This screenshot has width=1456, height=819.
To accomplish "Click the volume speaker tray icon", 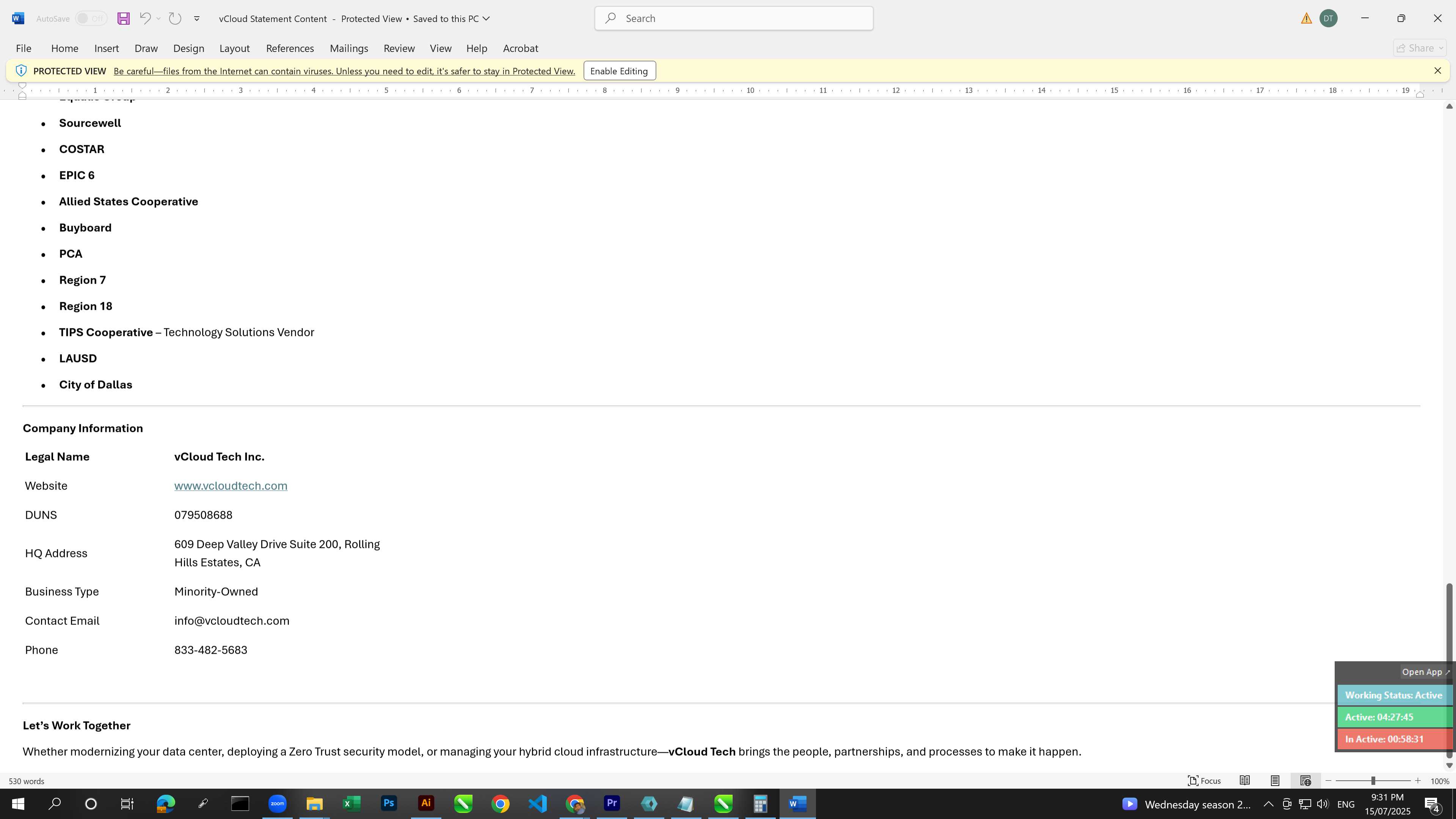I will tap(1323, 804).
